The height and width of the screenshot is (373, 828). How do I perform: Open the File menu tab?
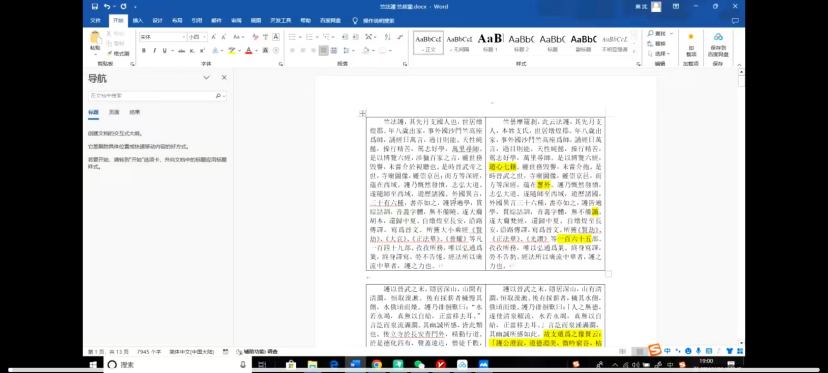[x=96, y=21]
